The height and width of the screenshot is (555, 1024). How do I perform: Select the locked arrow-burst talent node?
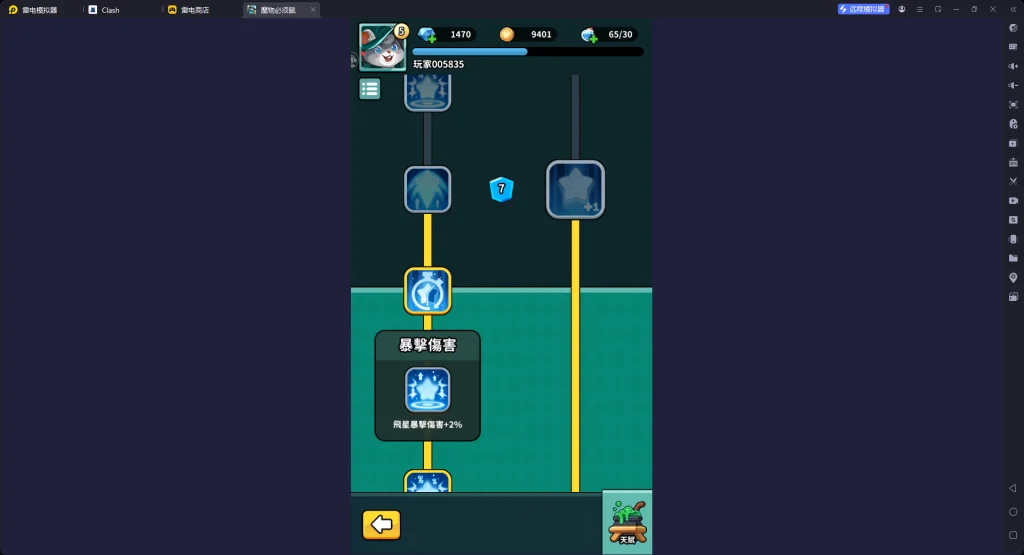[428, 189]
